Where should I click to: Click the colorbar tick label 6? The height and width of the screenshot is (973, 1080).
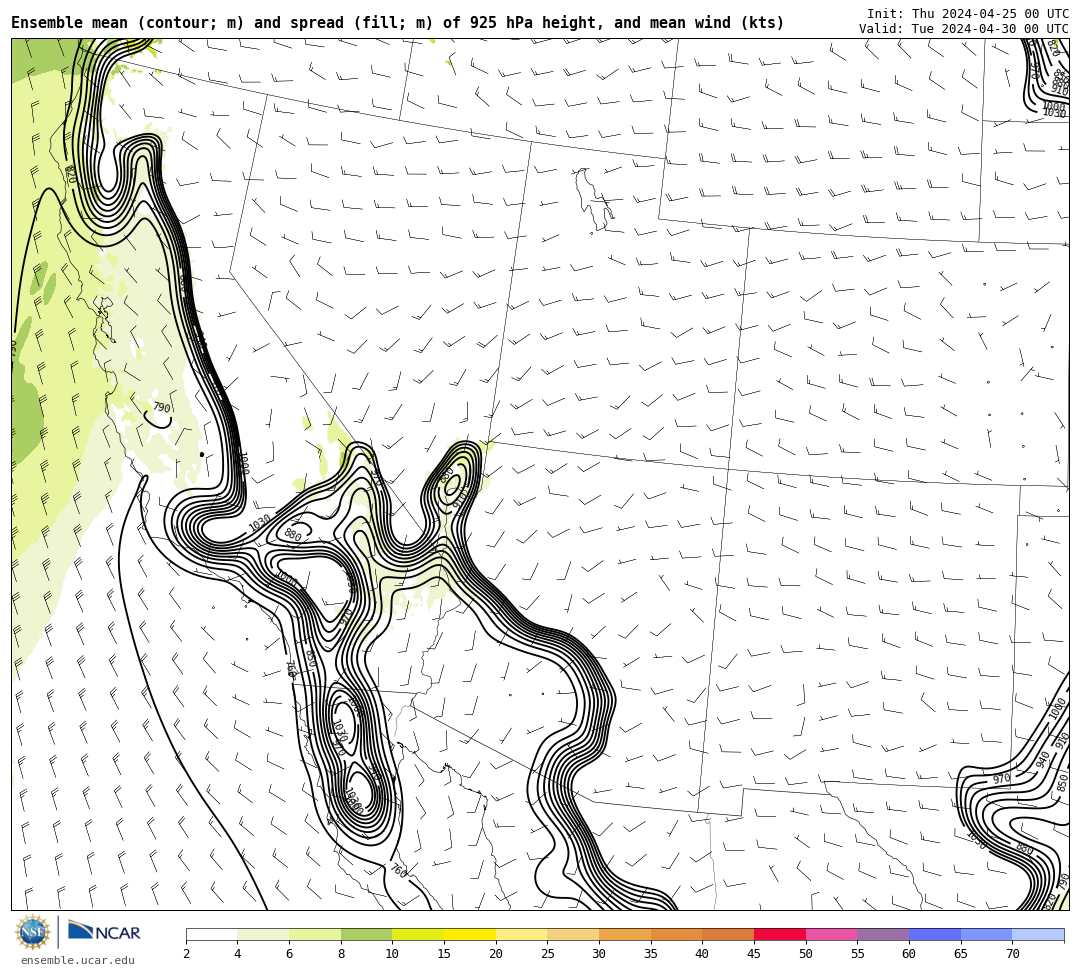pyautogui.click(x=289, y=954)
